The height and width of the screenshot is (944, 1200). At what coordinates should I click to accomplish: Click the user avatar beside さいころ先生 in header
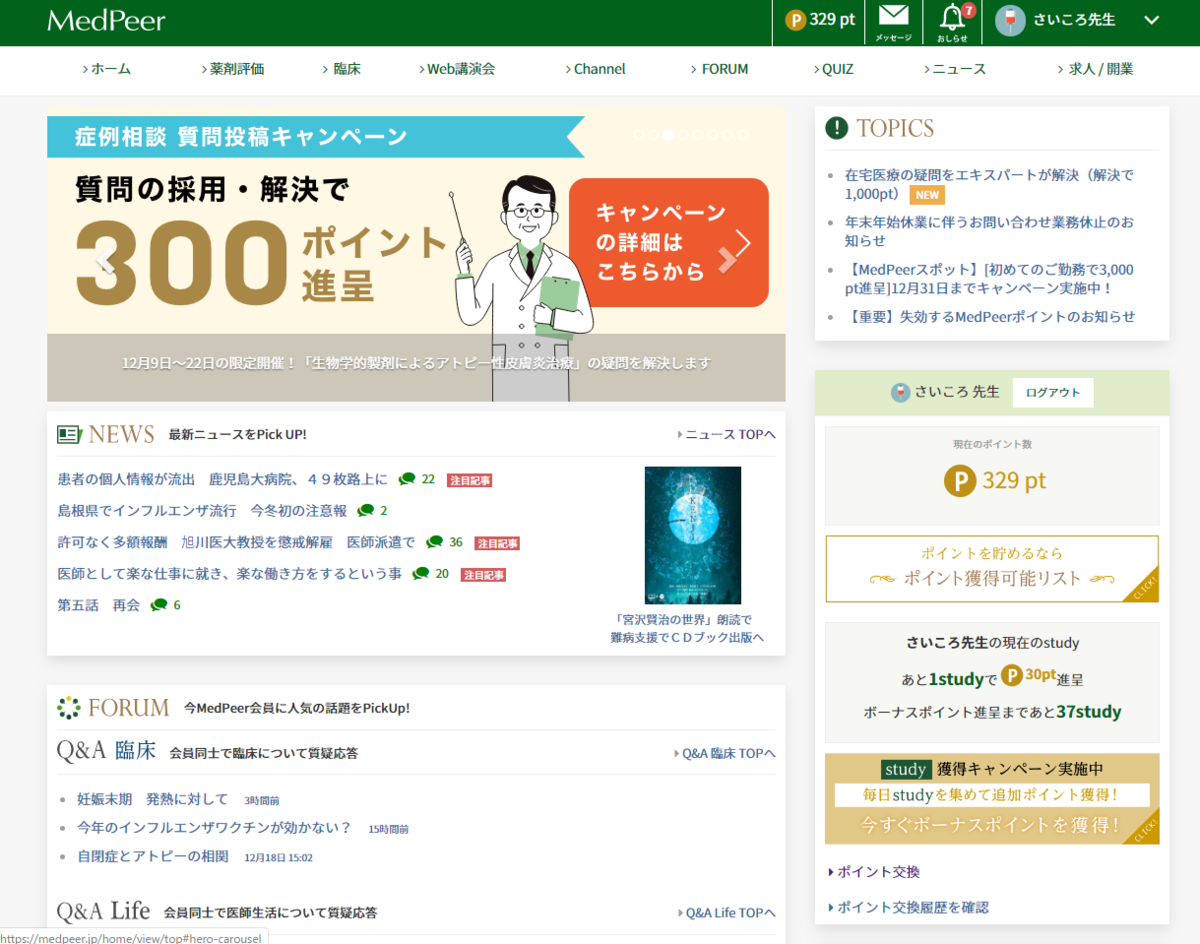(x=1010, y=20)
